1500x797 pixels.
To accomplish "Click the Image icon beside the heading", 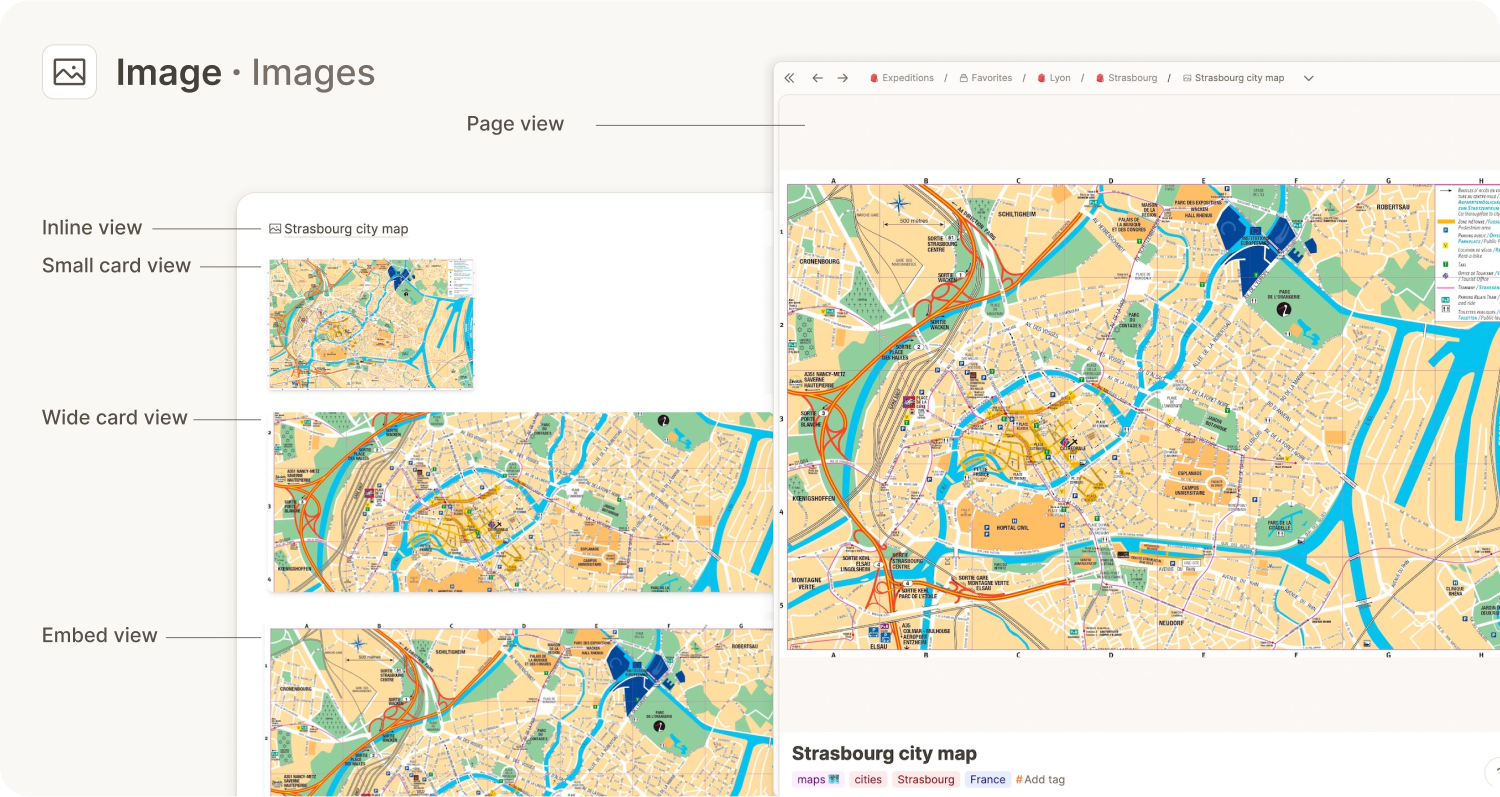I will pos(69,72).
